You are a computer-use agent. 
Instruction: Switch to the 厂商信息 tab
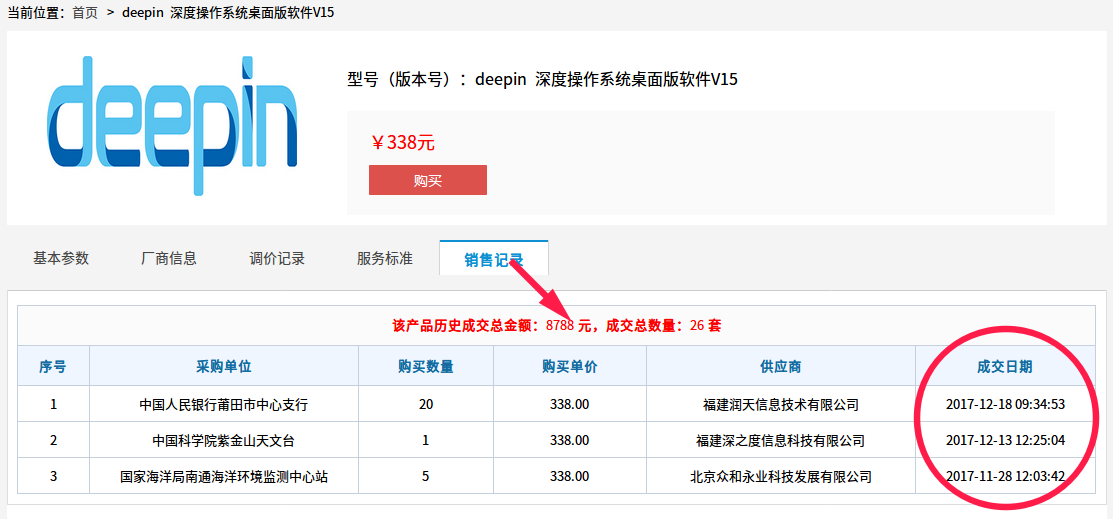pos(169,258)
